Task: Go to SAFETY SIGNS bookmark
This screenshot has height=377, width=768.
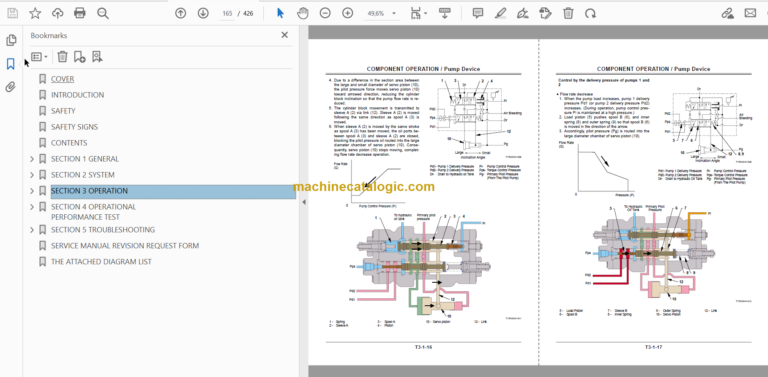Action: point(74,127)
